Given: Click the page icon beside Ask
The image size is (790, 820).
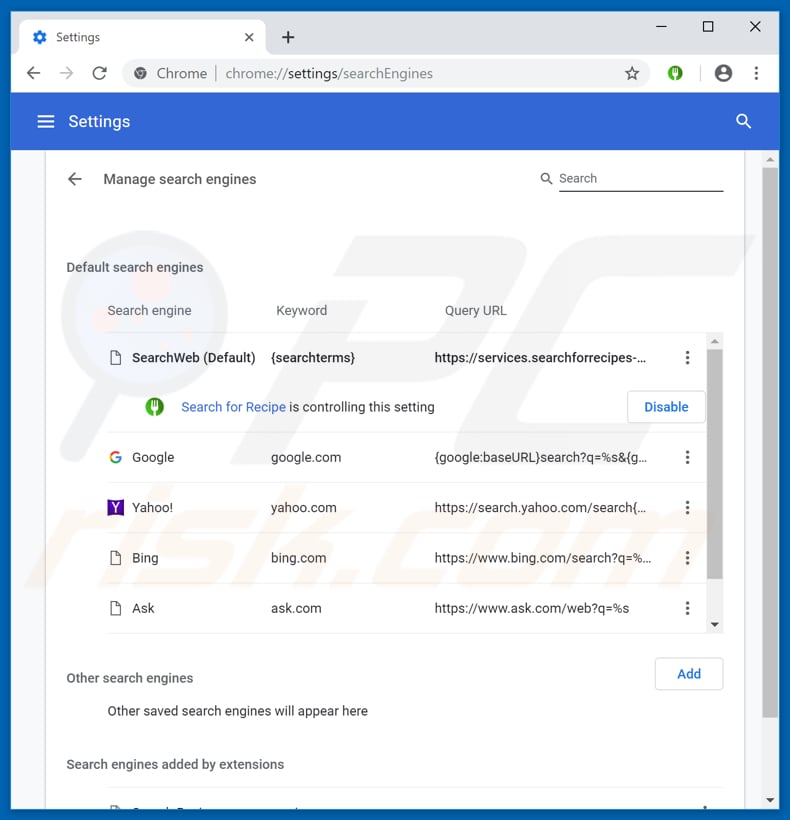Looking at the screenshot, I should click(x=116, y=608).
